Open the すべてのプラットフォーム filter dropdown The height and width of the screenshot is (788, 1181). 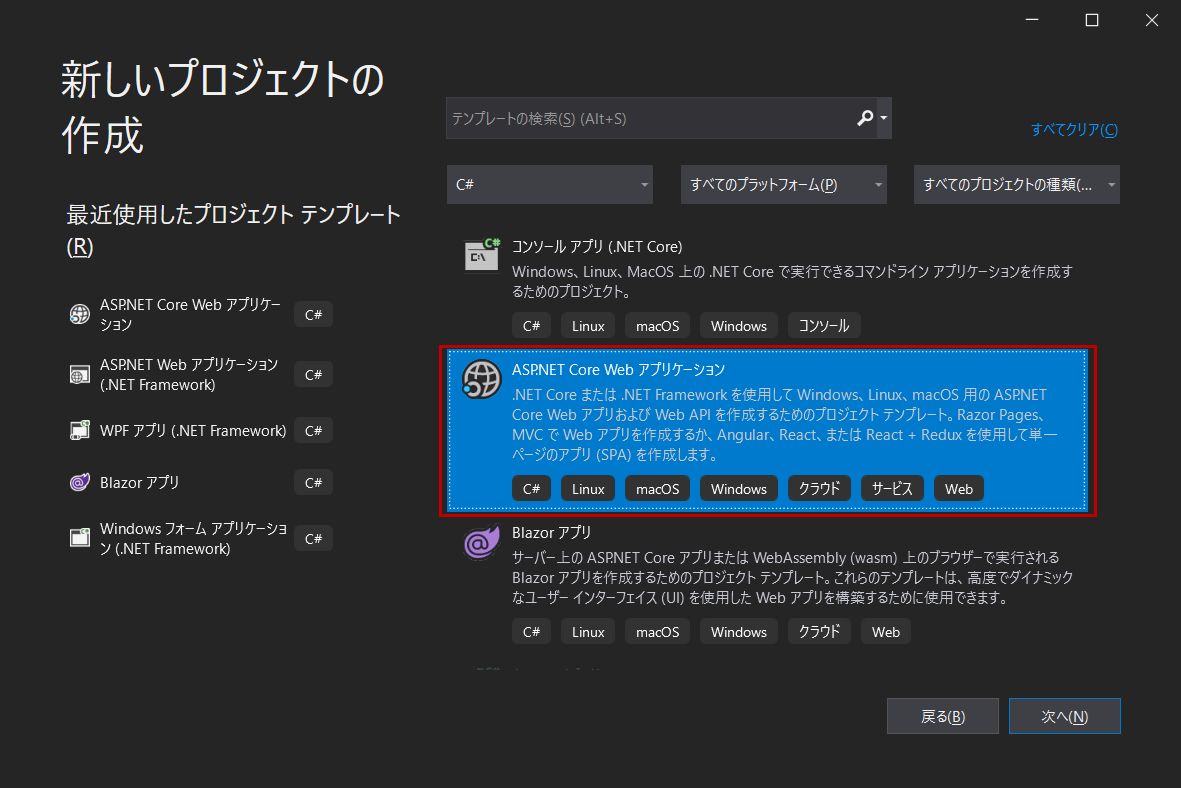(x=783, y=185)
